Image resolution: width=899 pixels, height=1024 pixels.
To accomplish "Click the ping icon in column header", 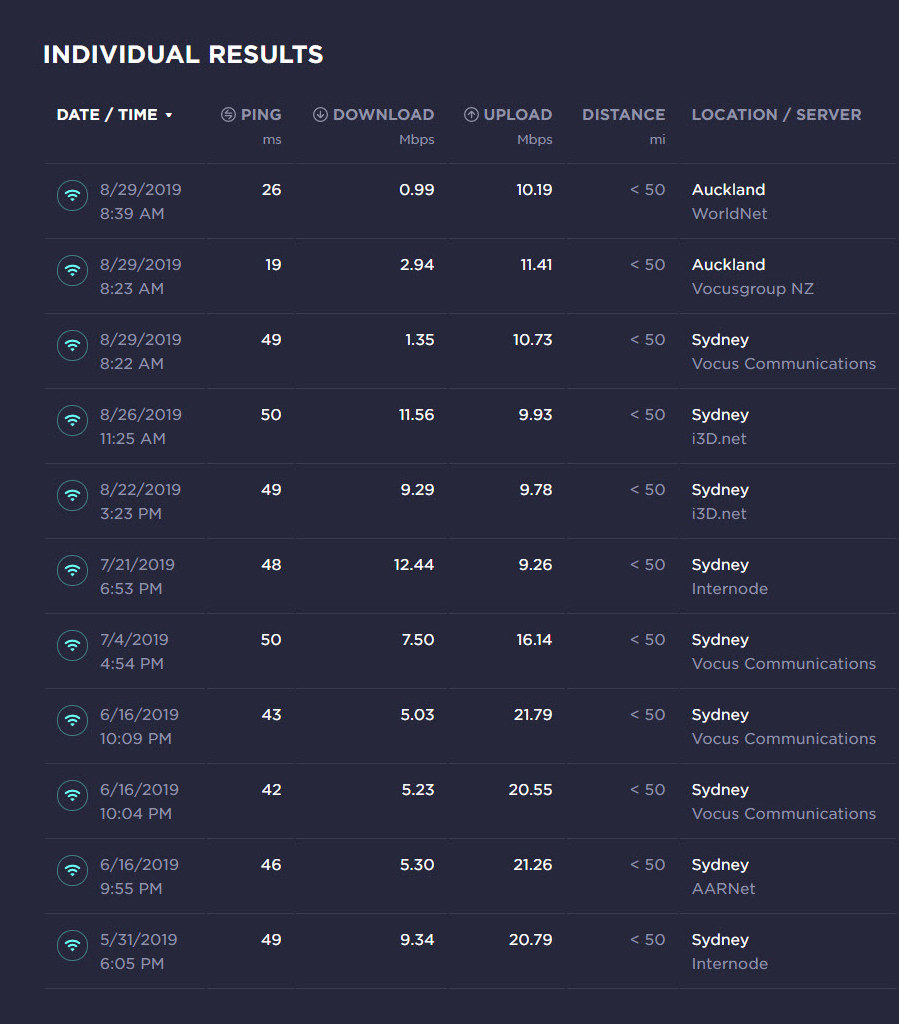I will (228, 114).
